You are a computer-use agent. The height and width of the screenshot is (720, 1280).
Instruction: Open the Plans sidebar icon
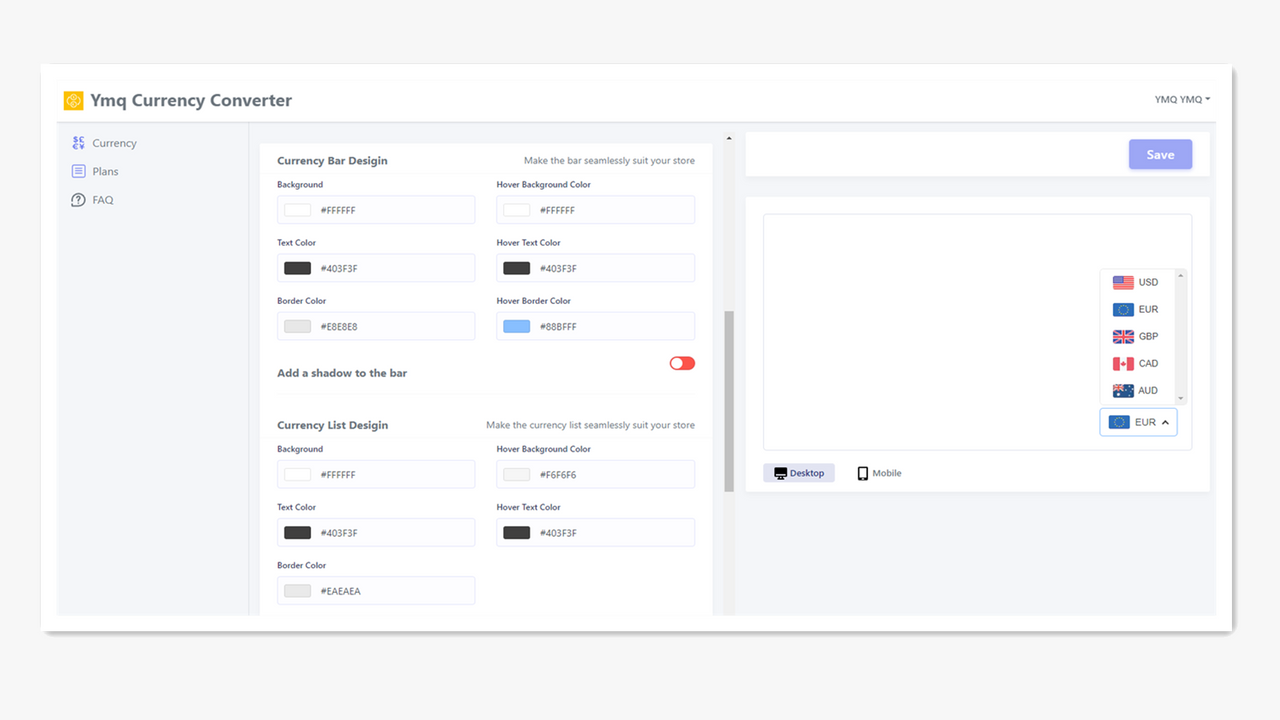click(x=78, y=171)
